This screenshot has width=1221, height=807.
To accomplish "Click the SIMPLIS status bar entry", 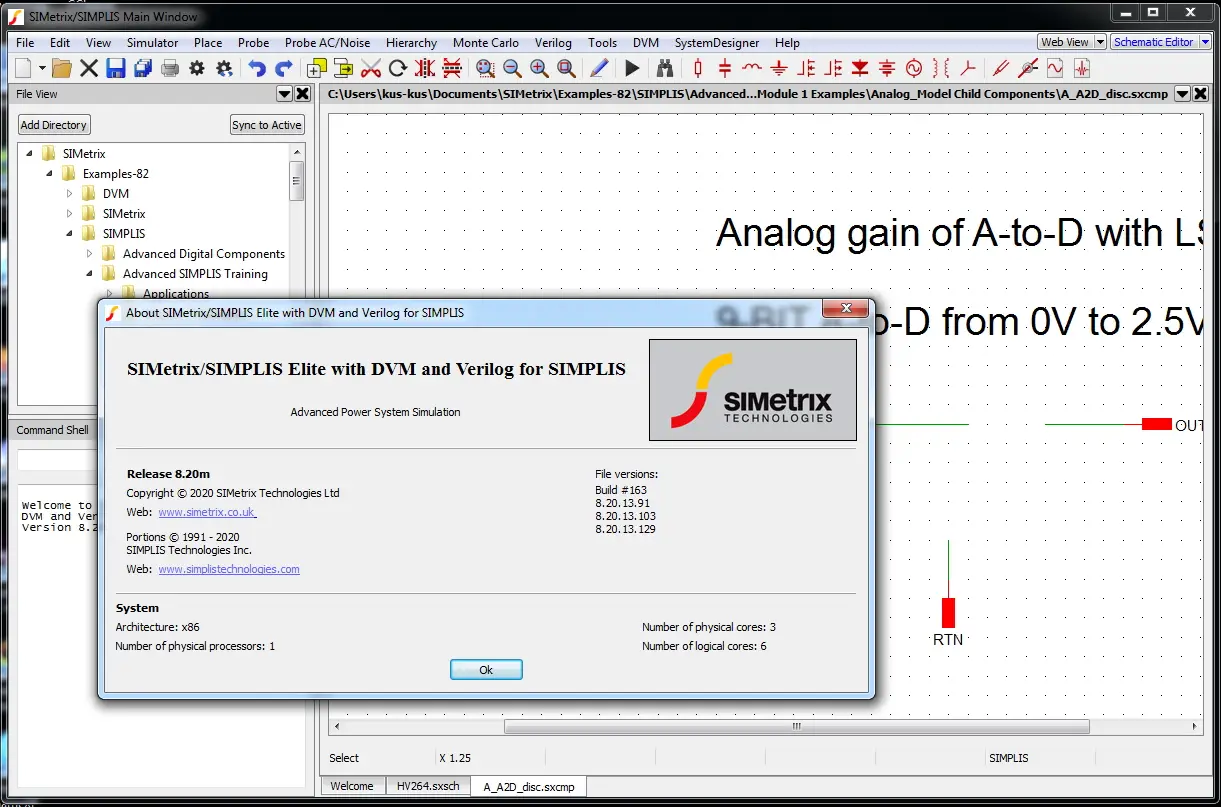I will [x=1008, y=758].
